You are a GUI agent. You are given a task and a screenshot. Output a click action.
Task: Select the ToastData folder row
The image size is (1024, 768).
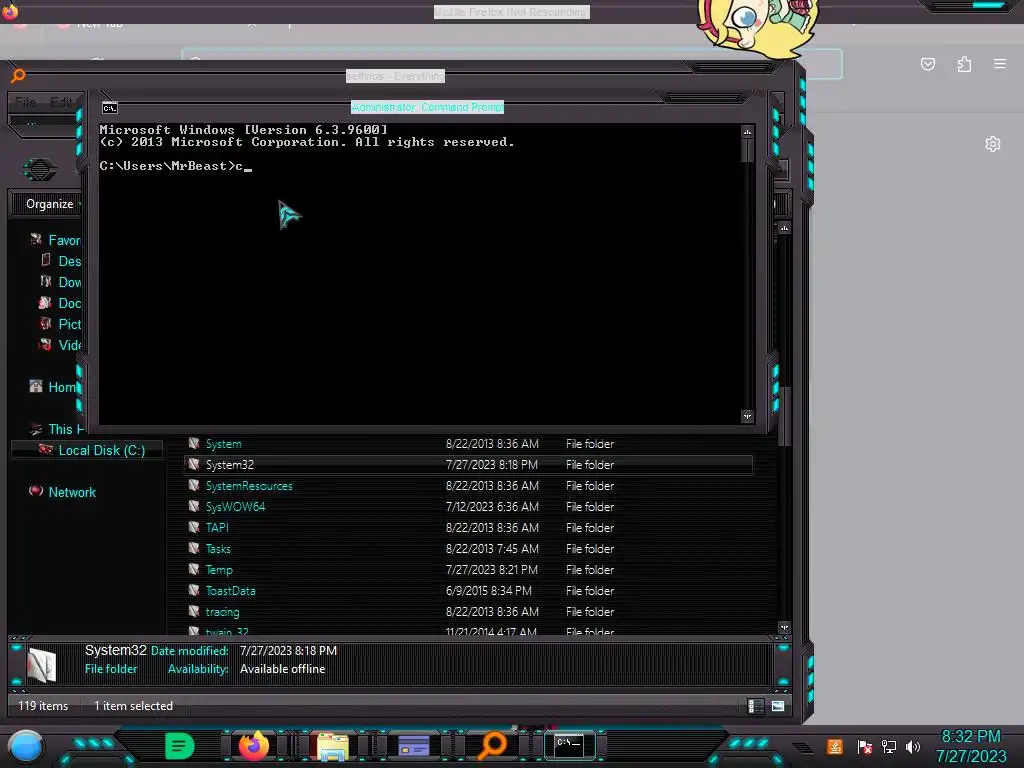click(469, 591)
